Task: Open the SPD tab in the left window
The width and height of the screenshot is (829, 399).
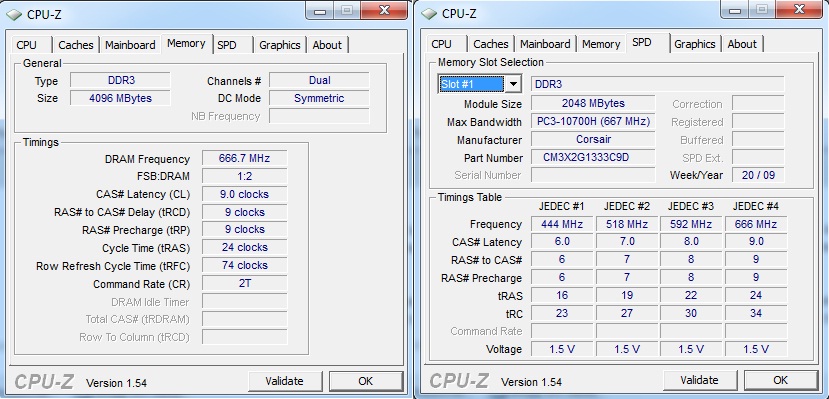Action: point(227,45)
